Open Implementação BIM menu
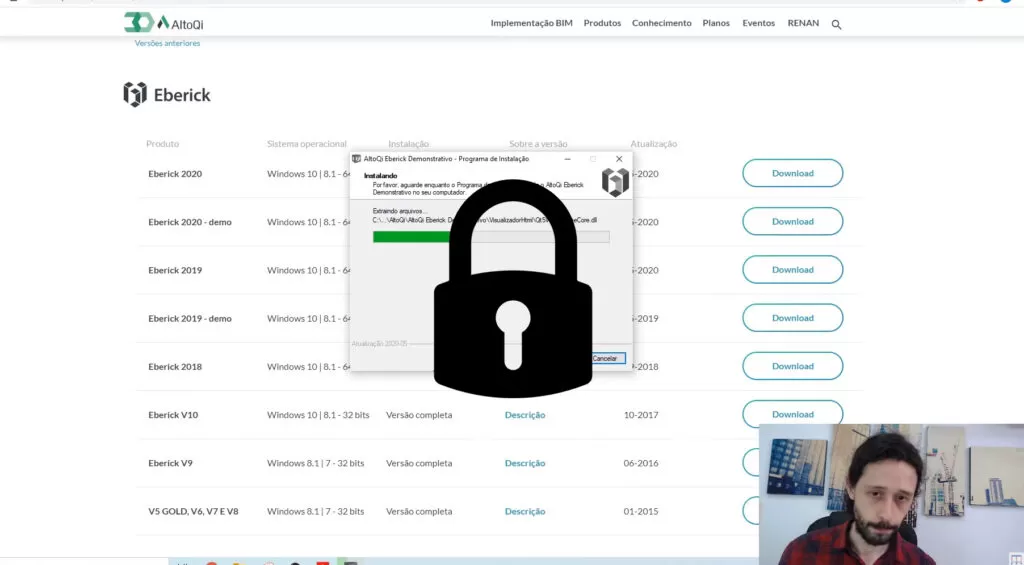This screenshot has height=565, width=1024. pyautogui.click(x=531, y=23)
